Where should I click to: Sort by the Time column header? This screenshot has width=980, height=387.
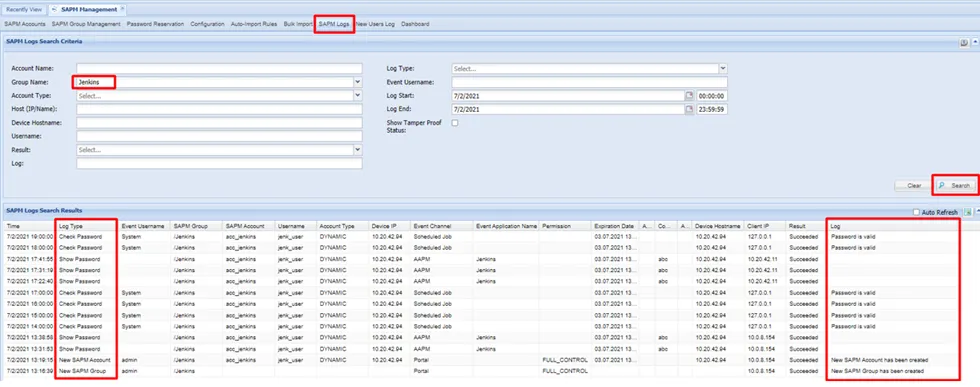point(29,226)
